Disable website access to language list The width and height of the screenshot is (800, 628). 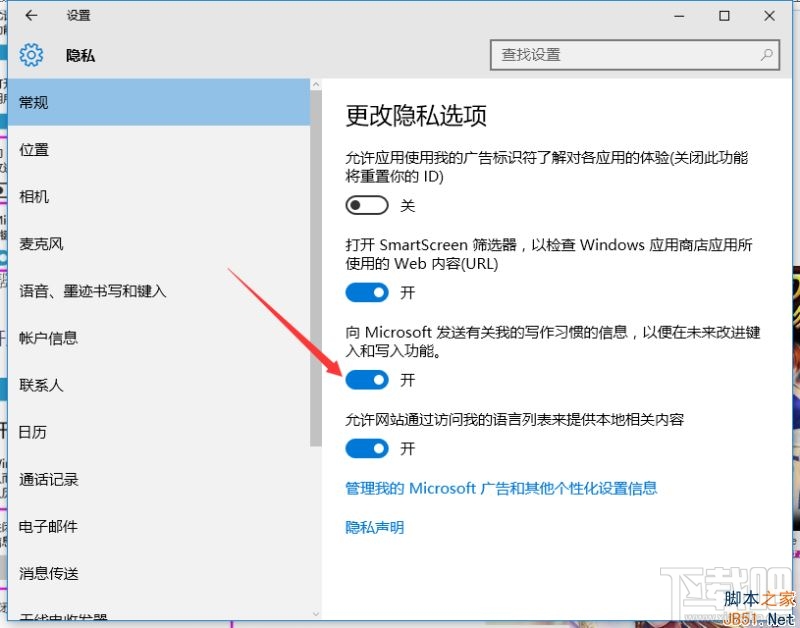click(367, 449)
